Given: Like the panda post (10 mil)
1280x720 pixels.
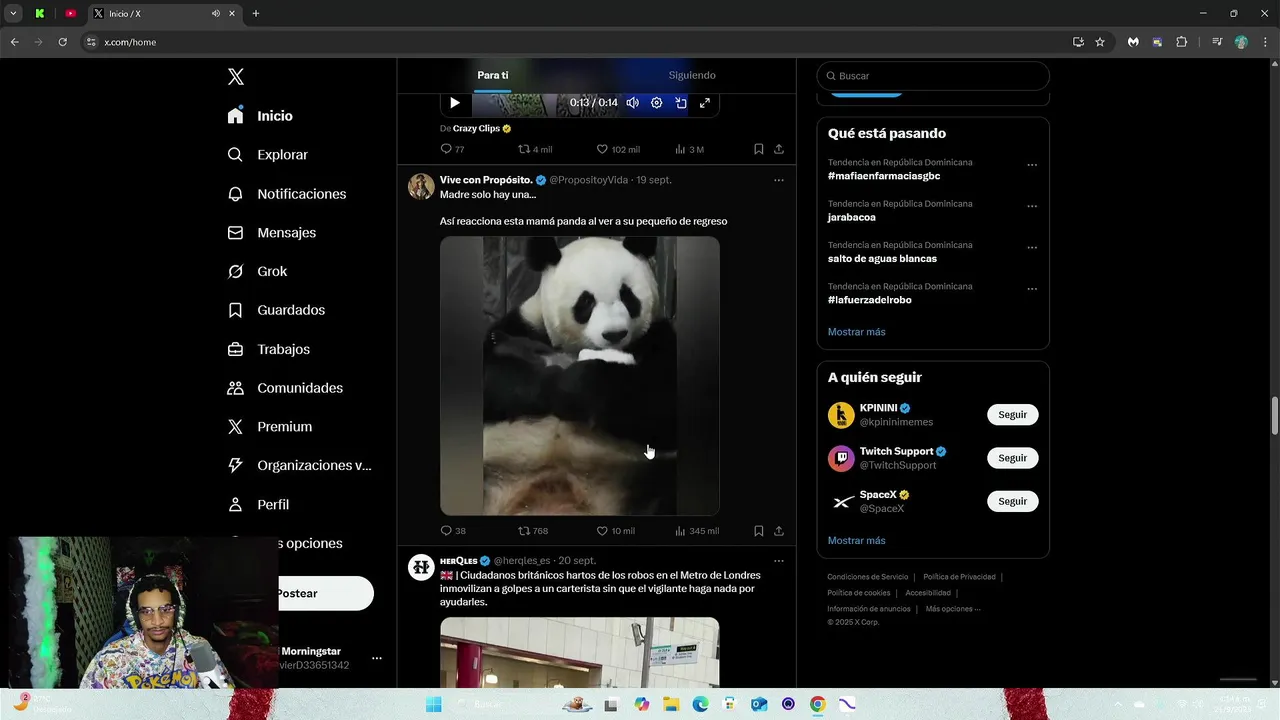Looking at the screenshot, I should [616, 531].
